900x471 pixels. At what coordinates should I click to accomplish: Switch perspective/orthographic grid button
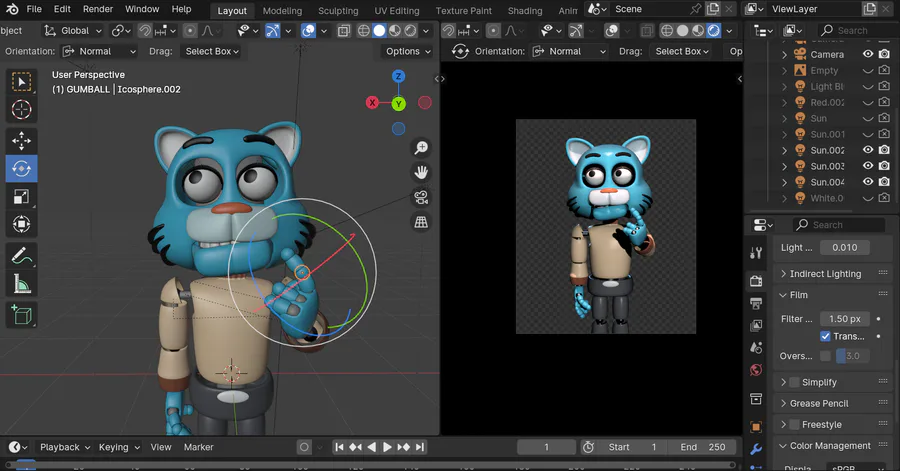click(421, 222)
